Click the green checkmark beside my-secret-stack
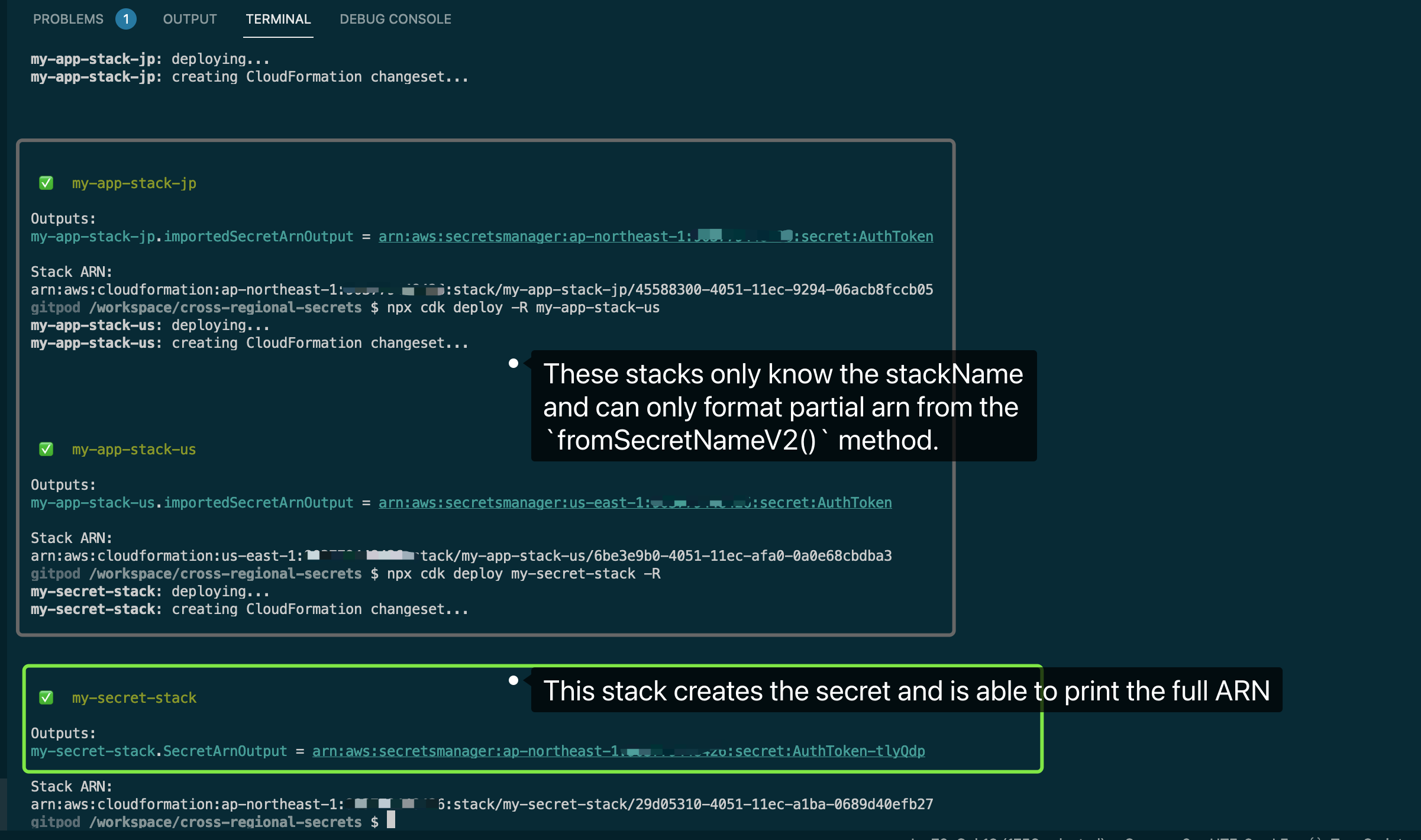The width and height of the screenshot is (1421, 840). point(47,697)
